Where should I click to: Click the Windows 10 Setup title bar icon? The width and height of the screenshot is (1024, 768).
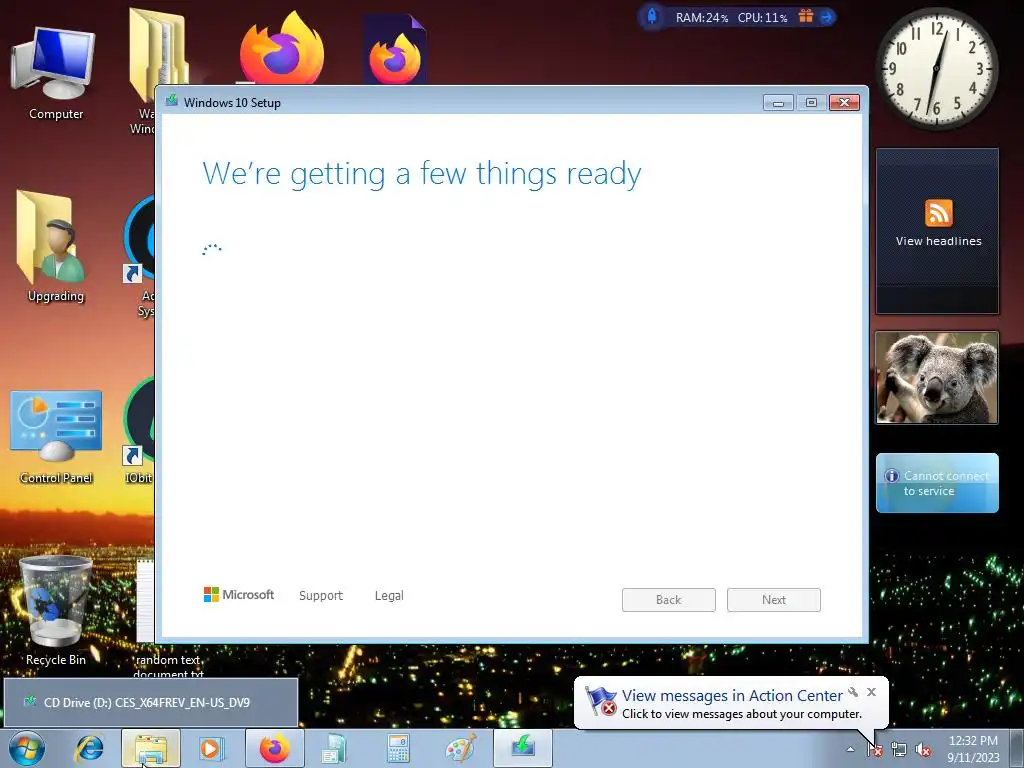coord(172,101)
